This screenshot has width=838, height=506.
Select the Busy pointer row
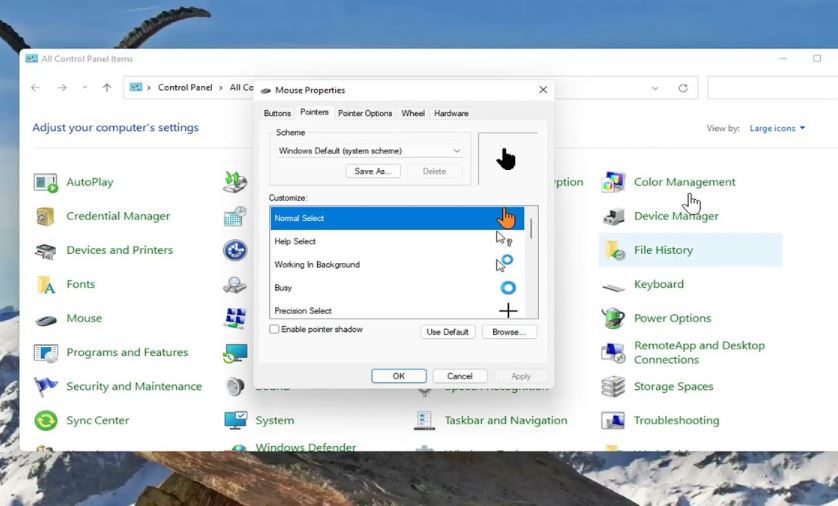[x=397, y=287]
